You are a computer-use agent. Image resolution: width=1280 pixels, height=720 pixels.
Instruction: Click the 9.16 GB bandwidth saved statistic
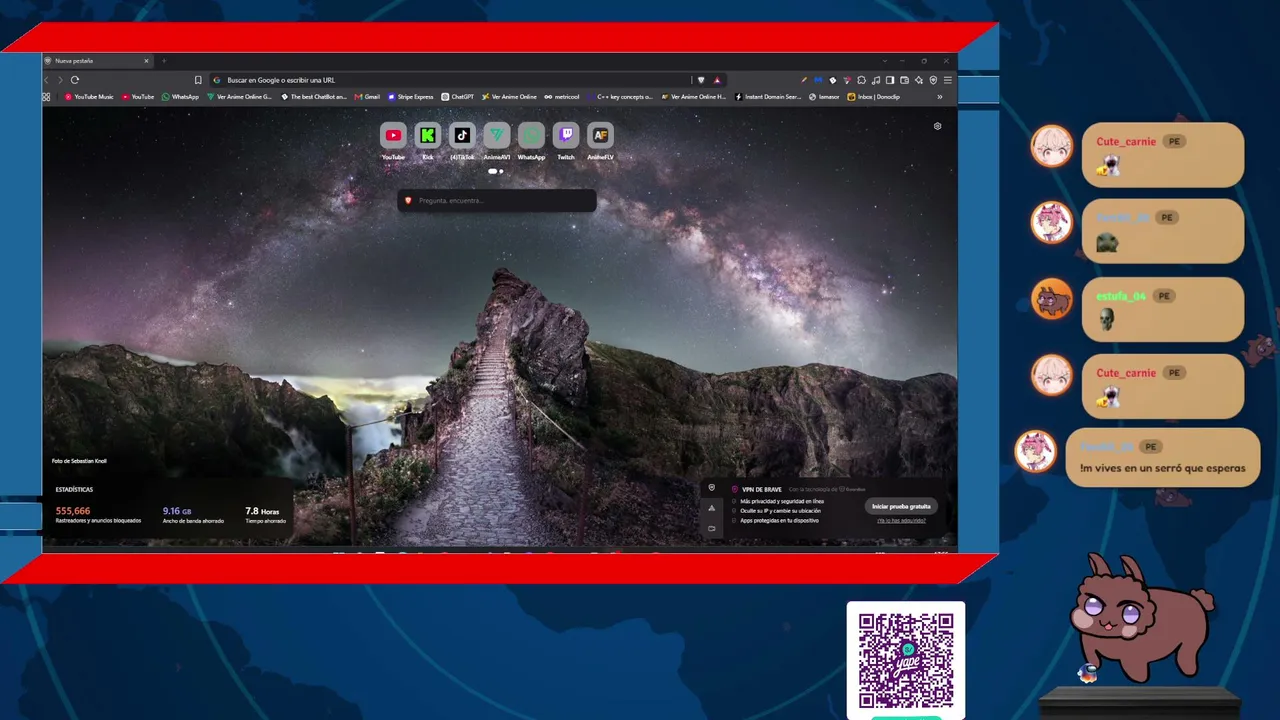tap(194, 515)
